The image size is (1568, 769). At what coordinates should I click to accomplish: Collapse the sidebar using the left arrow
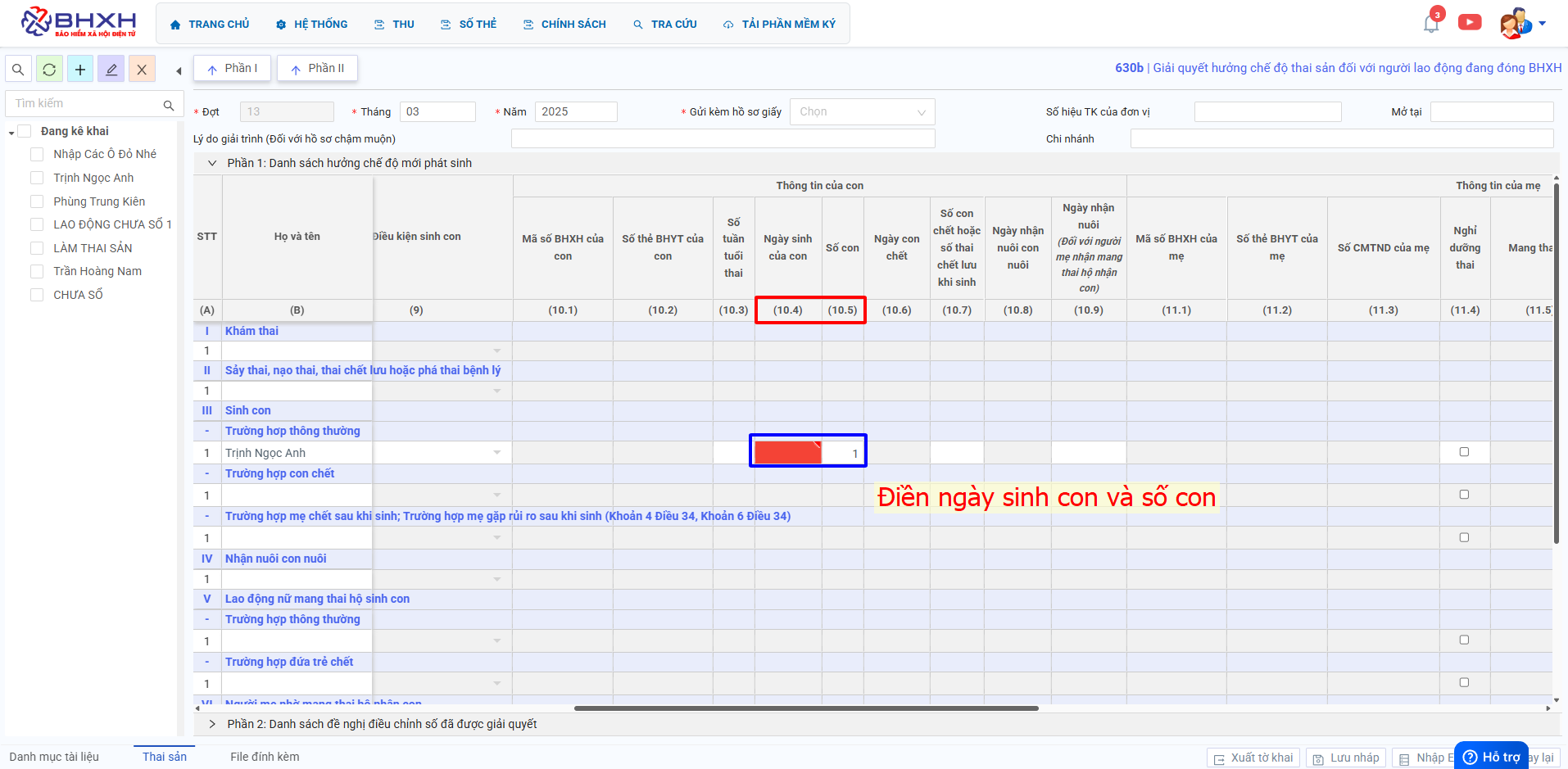(x=179, y=71)
